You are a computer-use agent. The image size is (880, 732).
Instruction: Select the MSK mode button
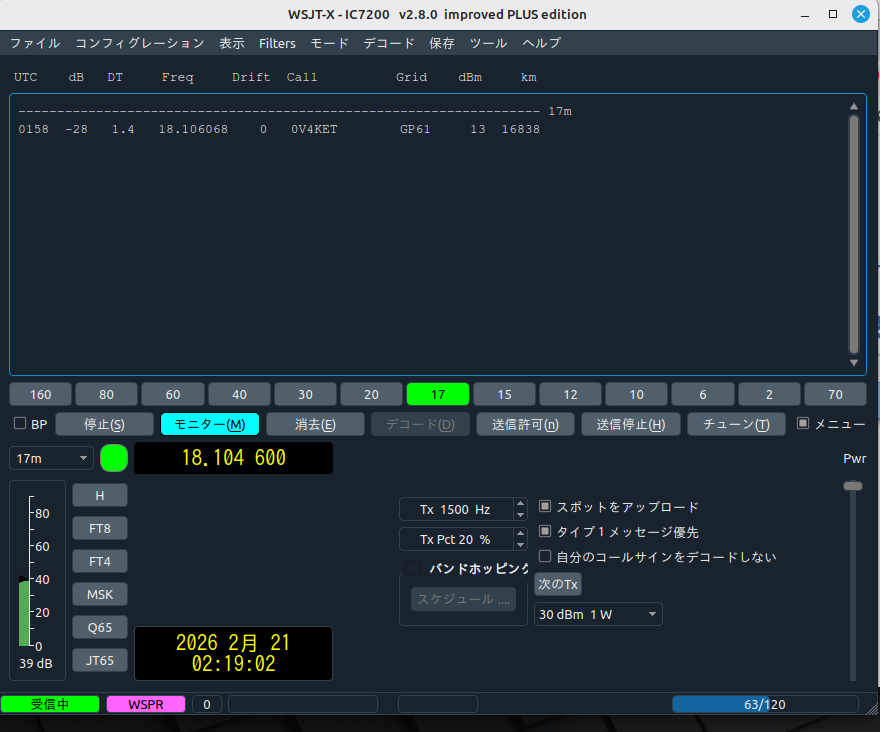tap(100, 594)
